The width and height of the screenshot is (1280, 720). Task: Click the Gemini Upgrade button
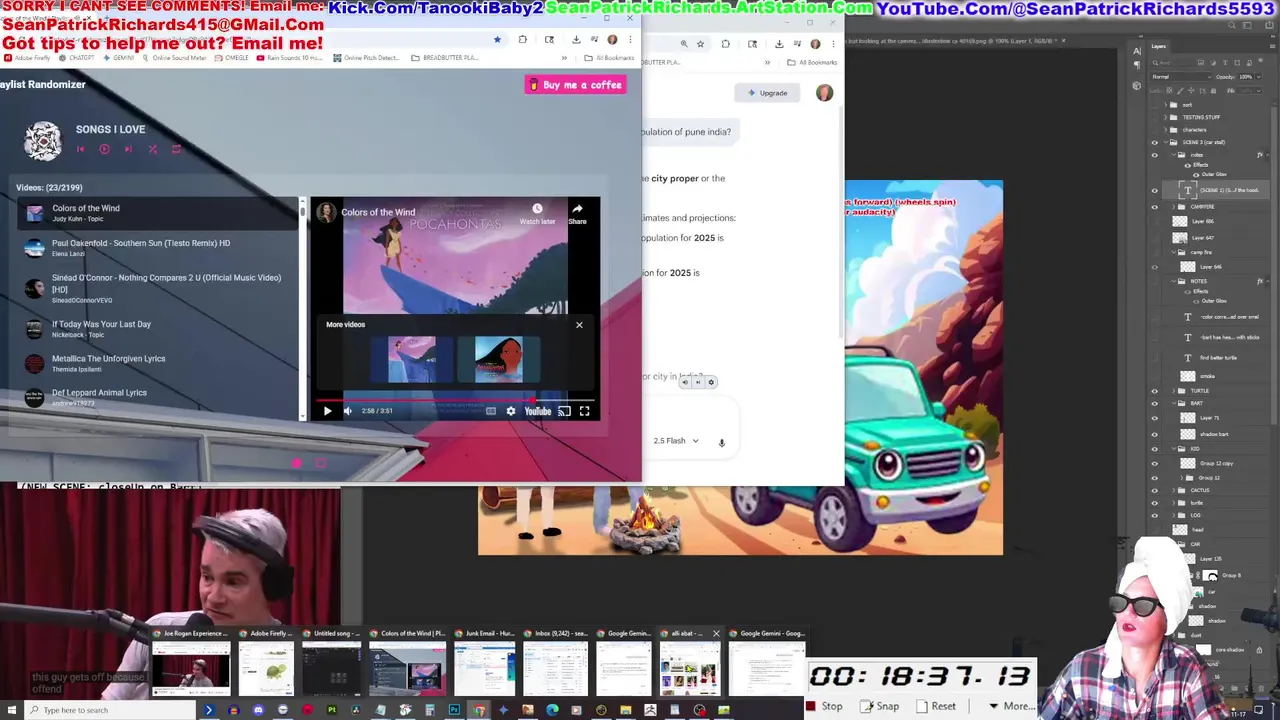click(x=766, y=93)
